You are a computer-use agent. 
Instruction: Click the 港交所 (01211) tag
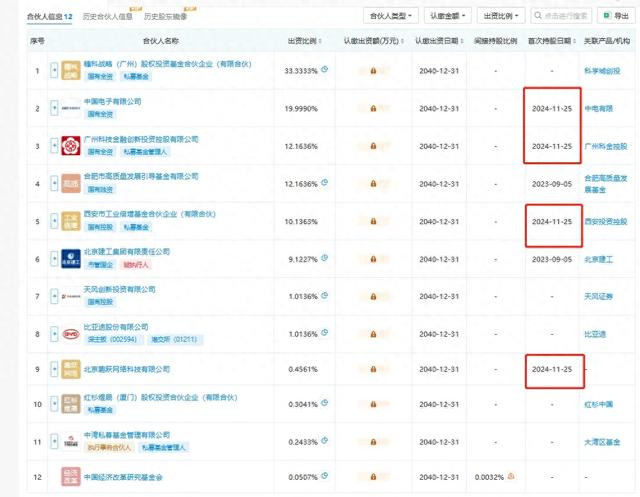click(174, 339)
